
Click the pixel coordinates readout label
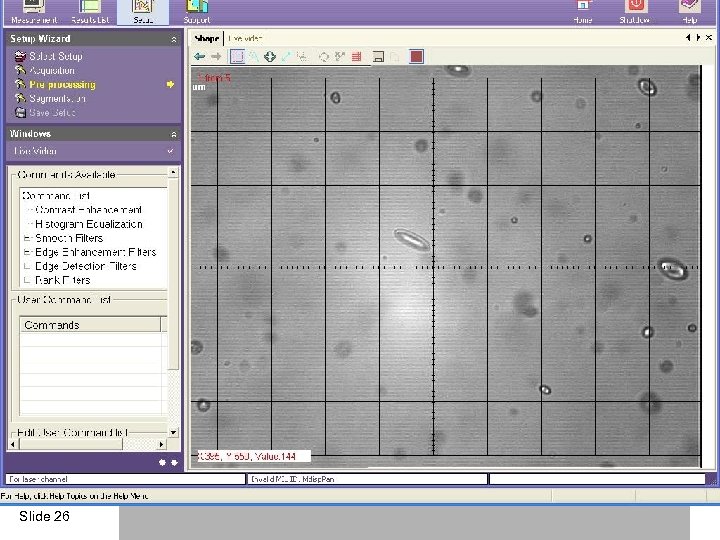254,456
